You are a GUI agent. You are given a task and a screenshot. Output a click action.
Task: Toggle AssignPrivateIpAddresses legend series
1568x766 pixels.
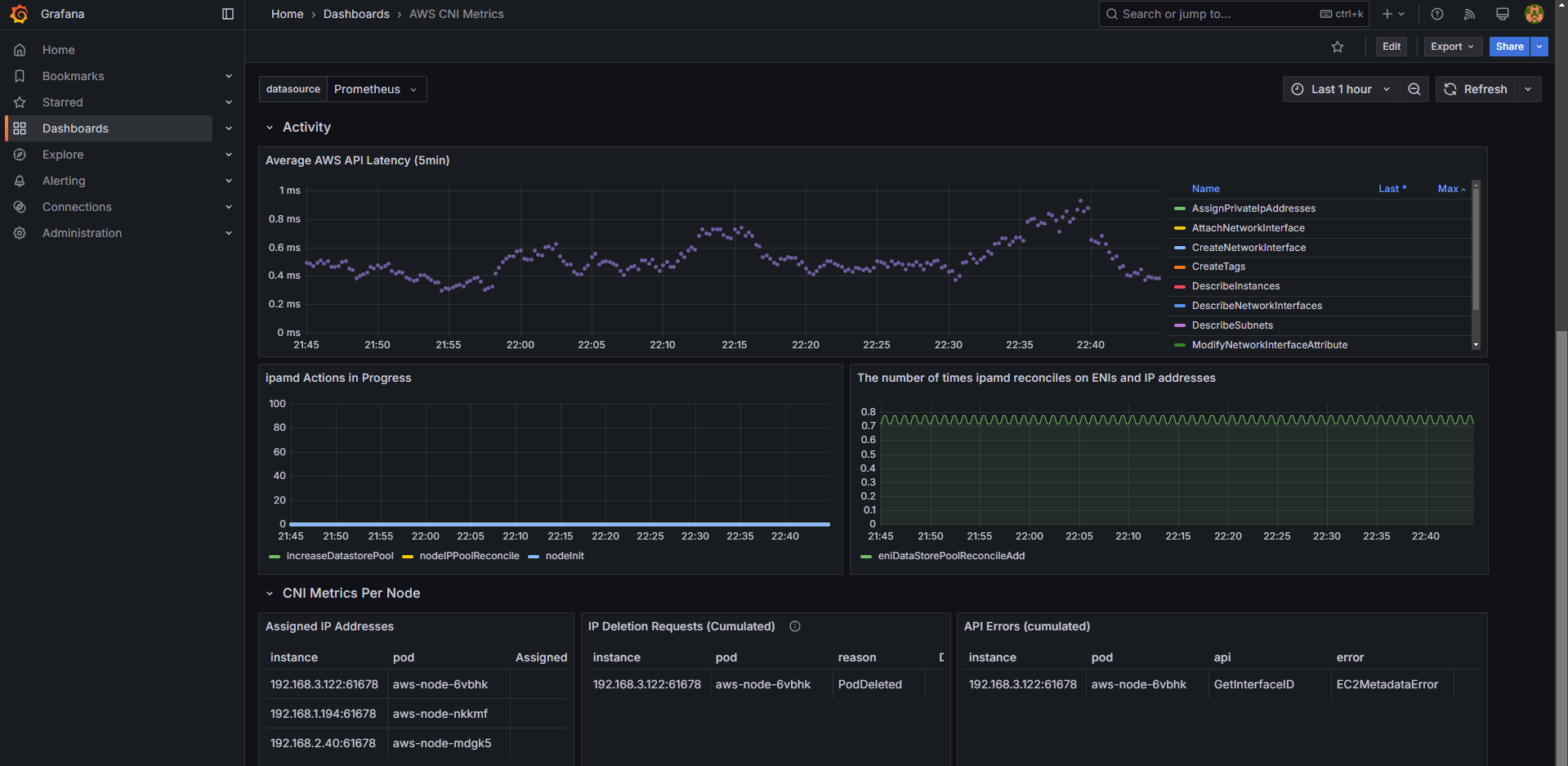tap(1253, 208)
